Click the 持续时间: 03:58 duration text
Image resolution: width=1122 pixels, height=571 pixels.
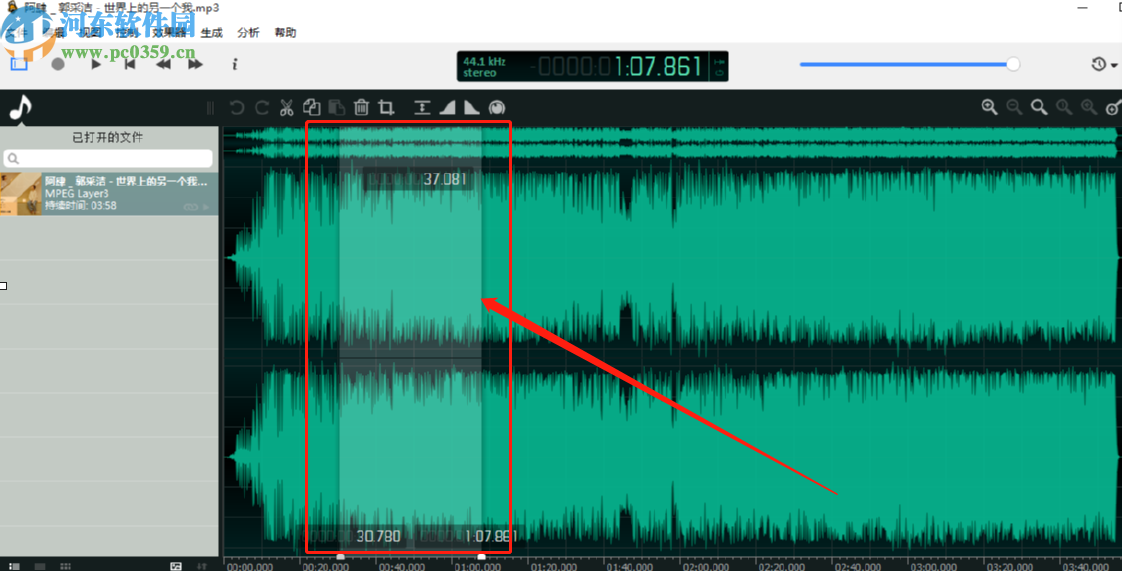[x=81, y=205]
